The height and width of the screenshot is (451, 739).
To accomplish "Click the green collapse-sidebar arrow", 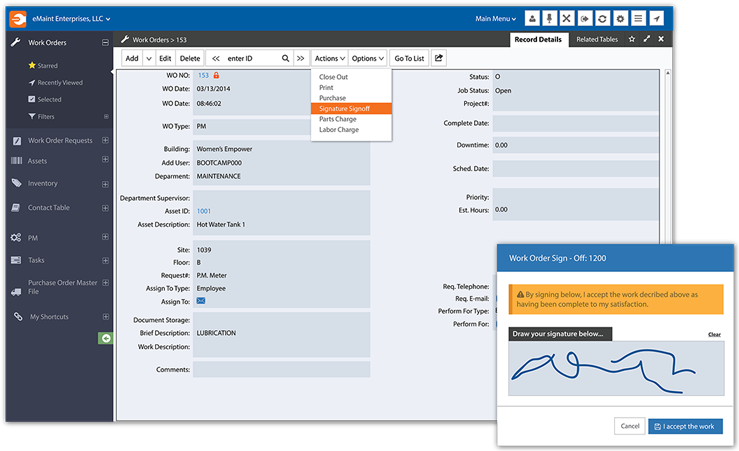I will pyautogui.click(x=105, y=339).
